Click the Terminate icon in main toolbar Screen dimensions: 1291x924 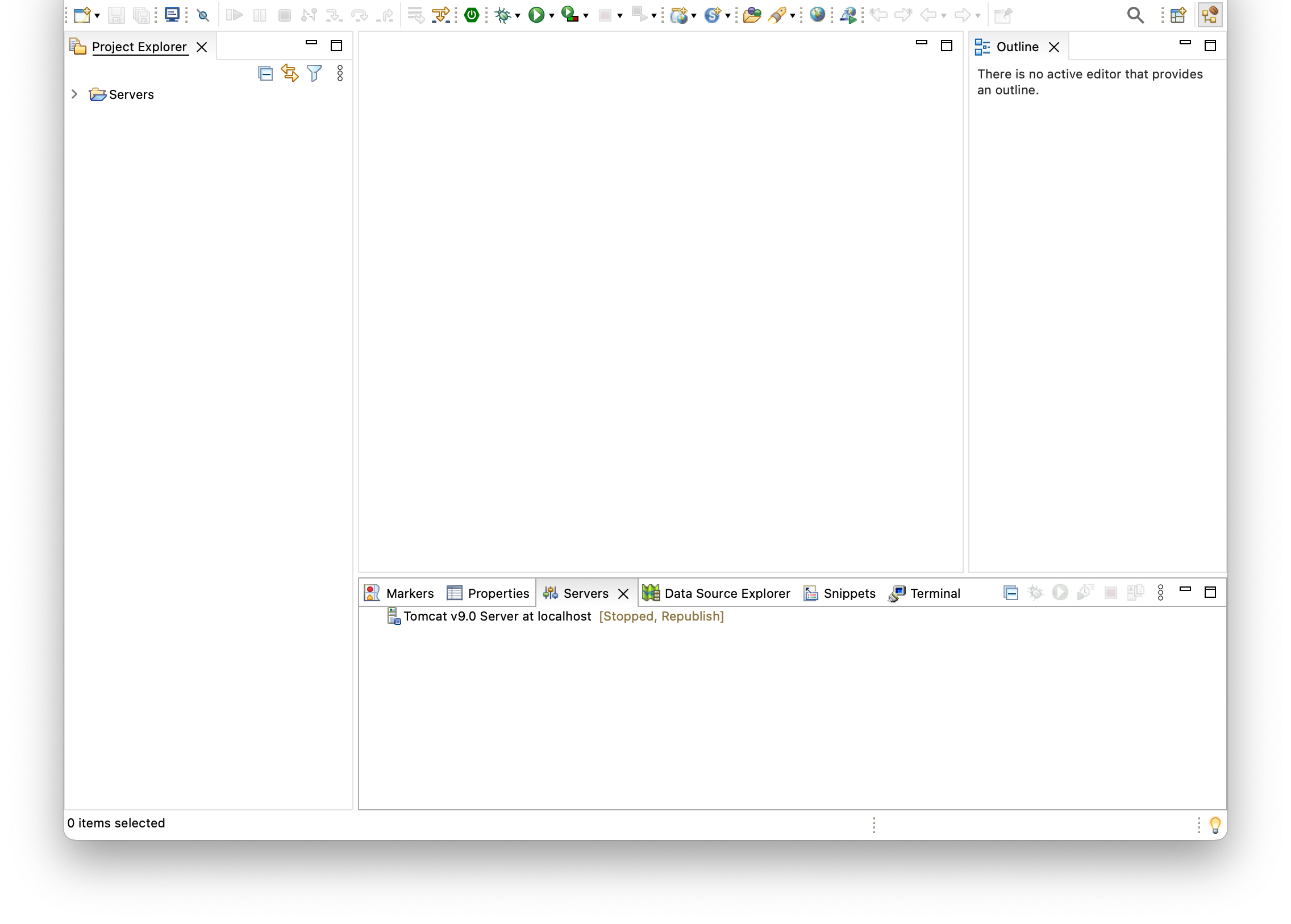pyautogui.click(x=285, y=15)
